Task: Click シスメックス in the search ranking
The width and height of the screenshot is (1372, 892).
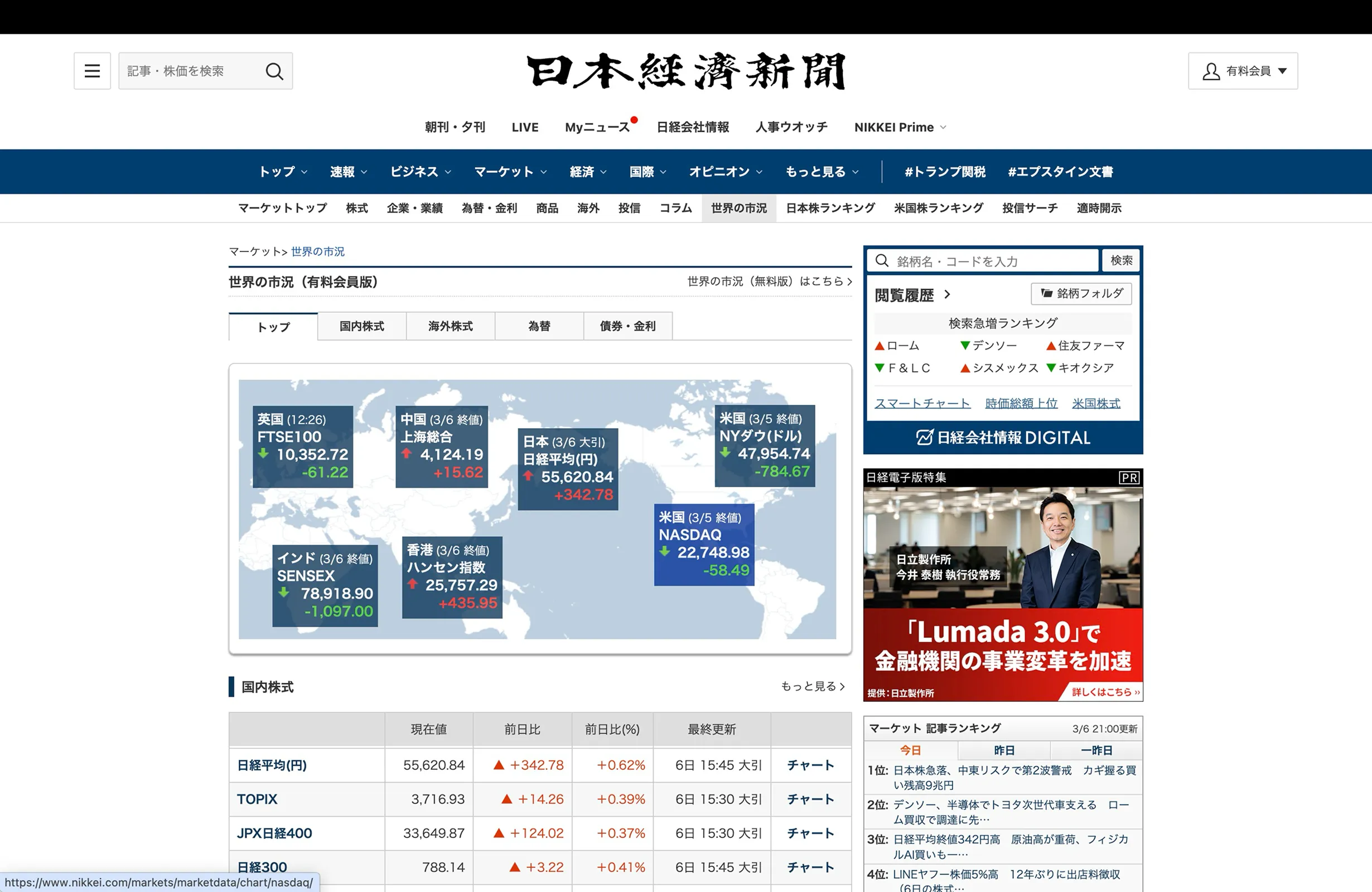Action: point(1006,368)
